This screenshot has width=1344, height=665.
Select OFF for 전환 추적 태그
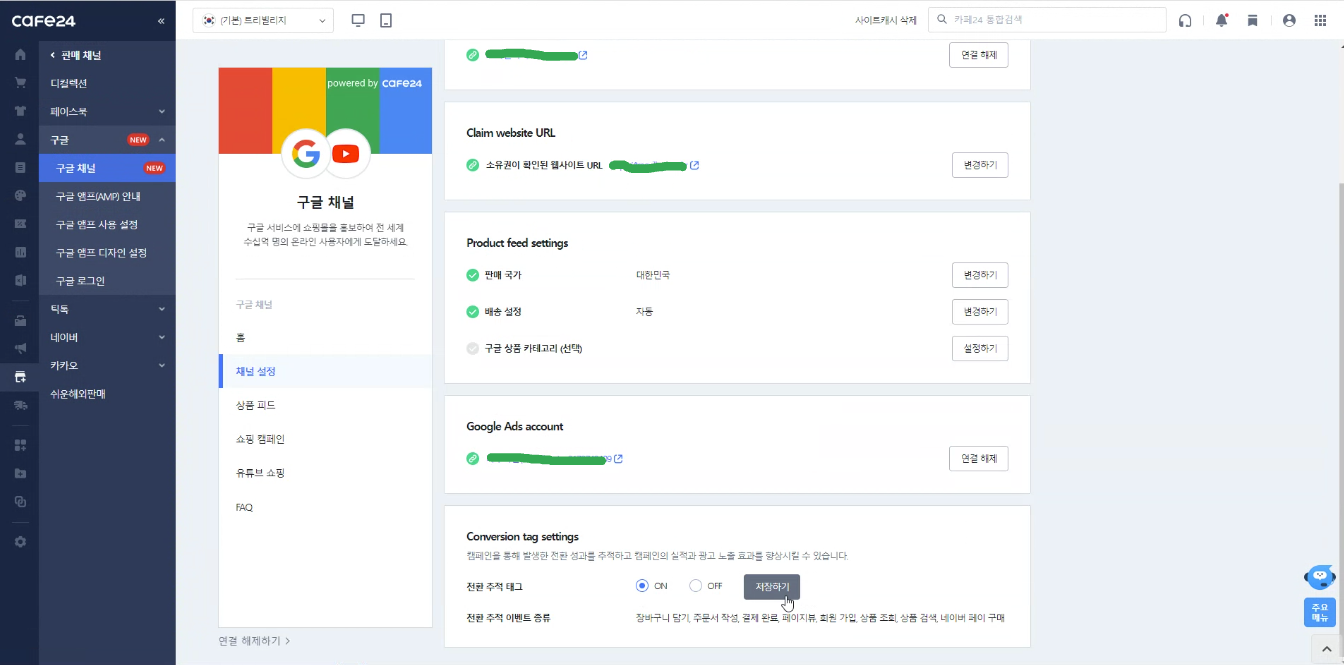pyautogui.click(x=696, y=586)
